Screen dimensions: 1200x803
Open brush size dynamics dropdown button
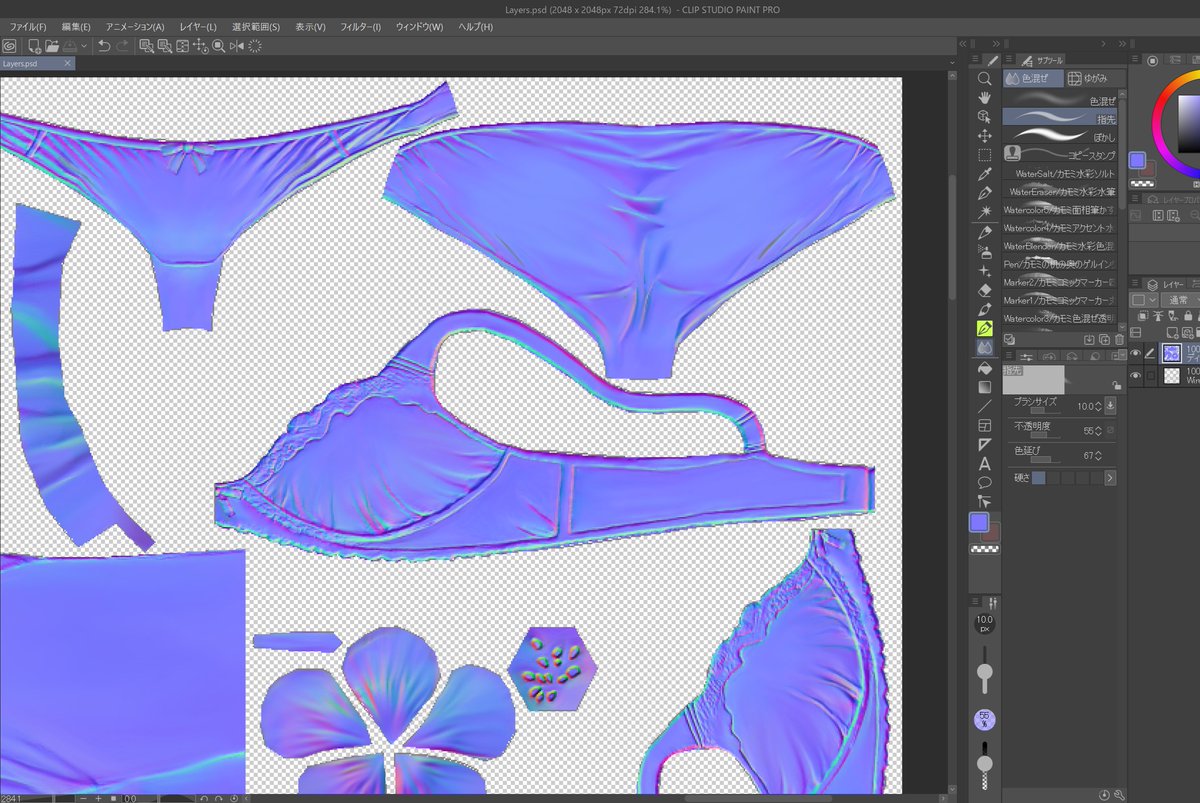pyautogui.click(x=1110, y=406)
